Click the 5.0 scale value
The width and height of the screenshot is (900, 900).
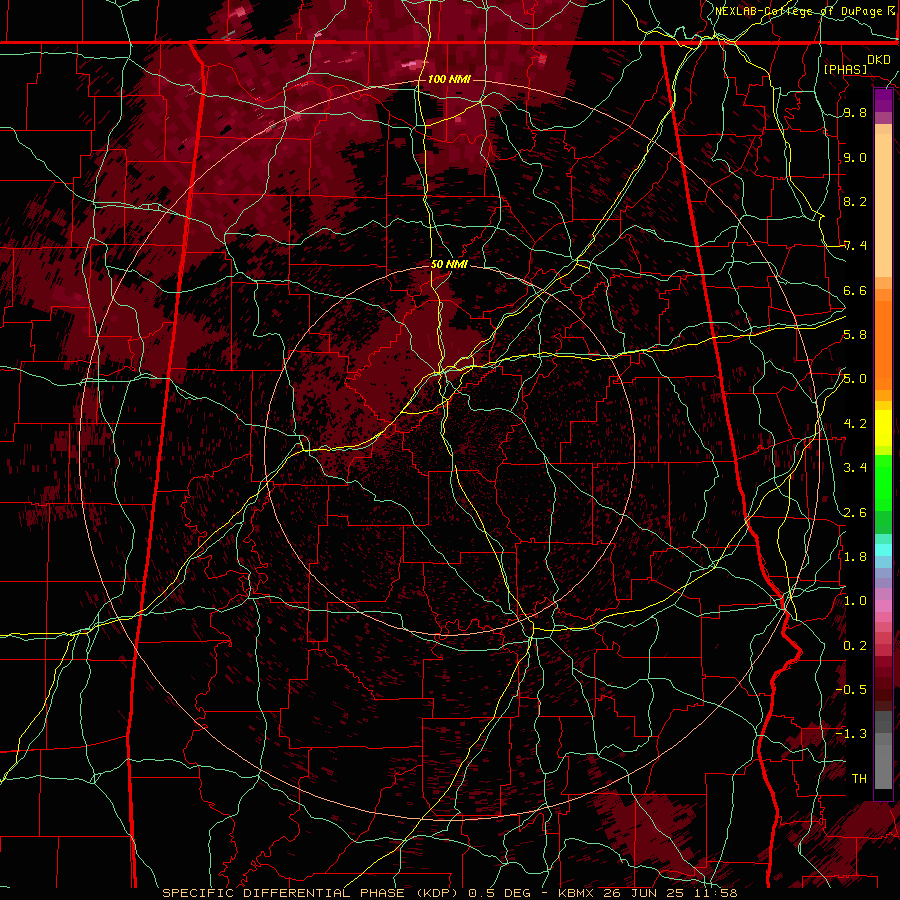click(x=855, y=379)
